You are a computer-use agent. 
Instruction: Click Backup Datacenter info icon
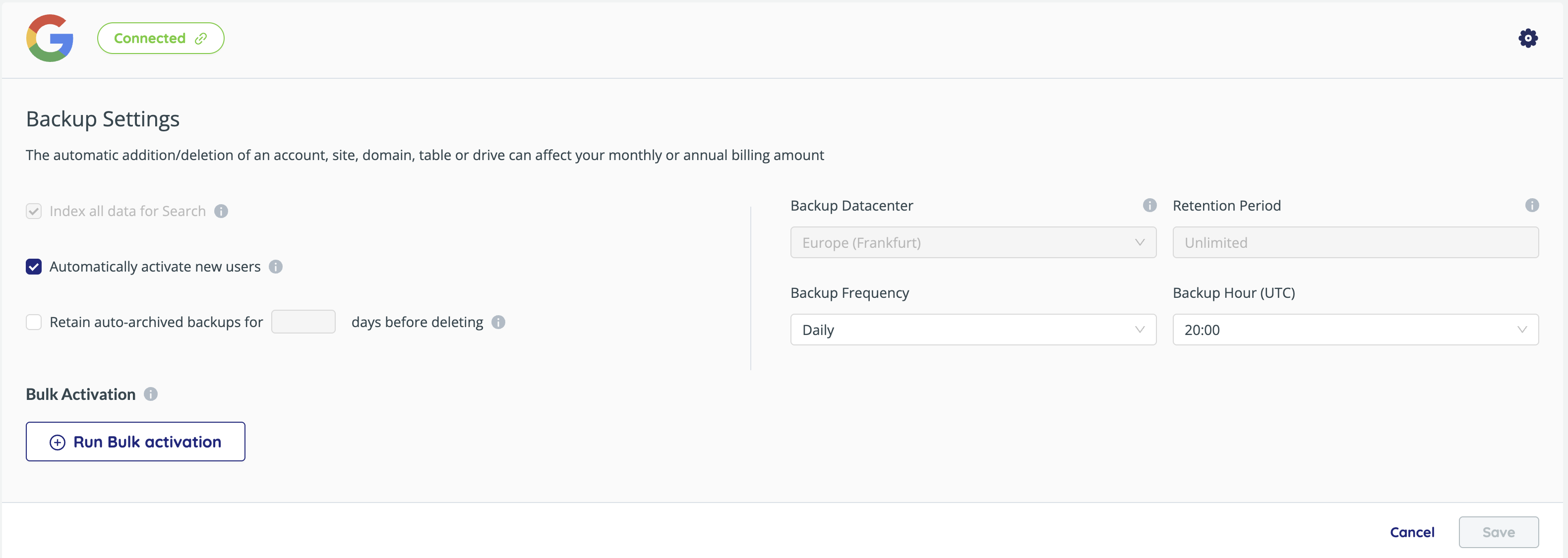[1149, 206]
